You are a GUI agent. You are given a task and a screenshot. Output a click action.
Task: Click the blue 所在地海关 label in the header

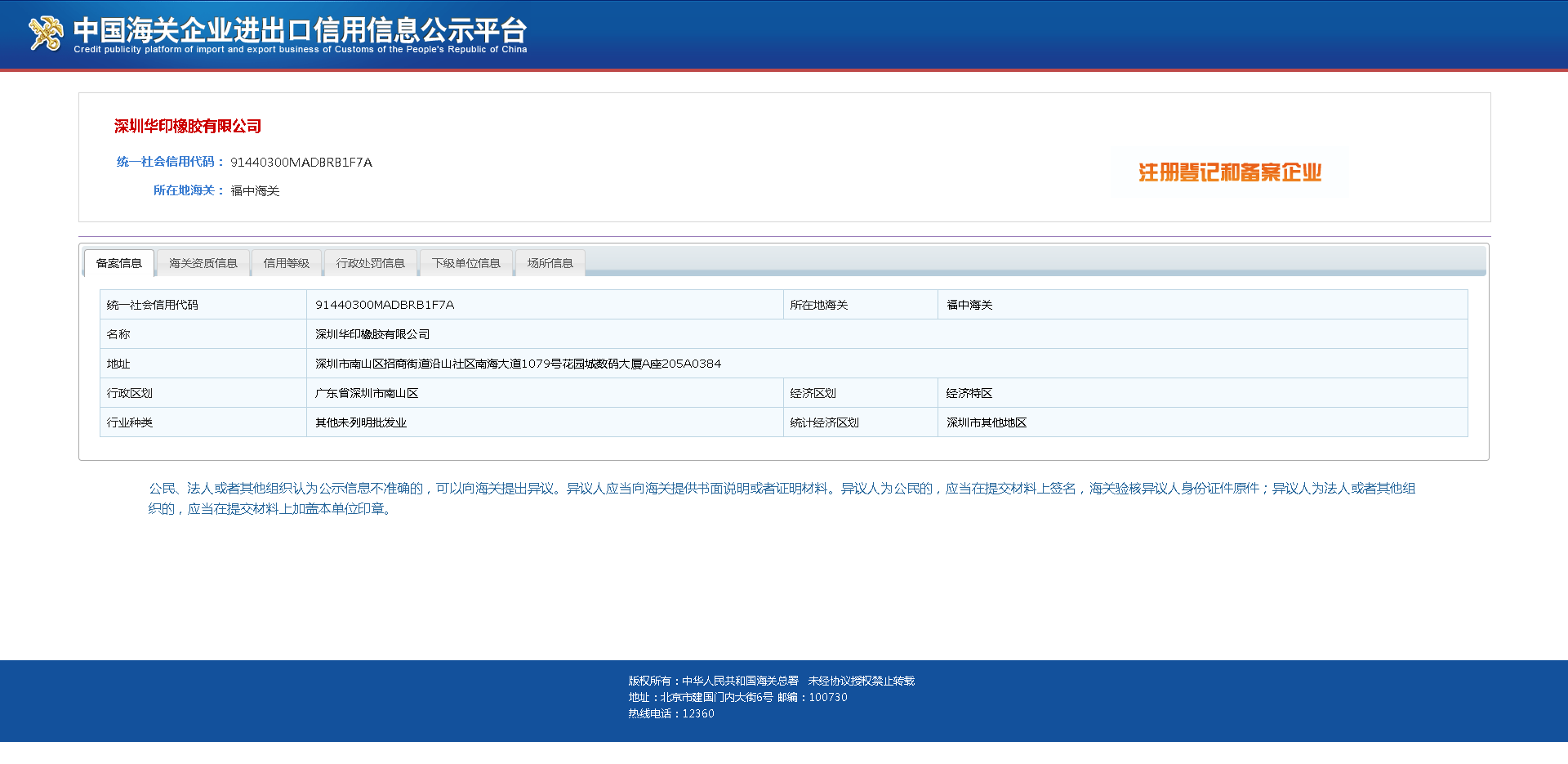click(189, 190)
